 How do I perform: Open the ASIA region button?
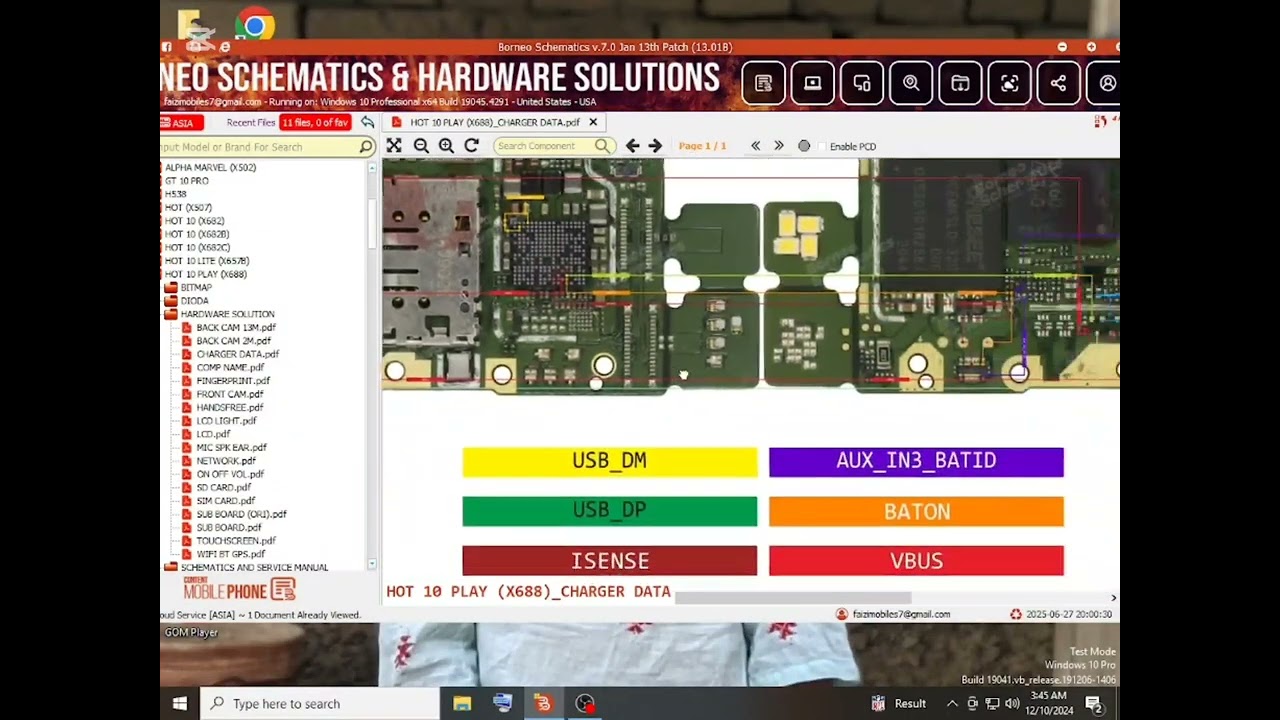[182, 123]
